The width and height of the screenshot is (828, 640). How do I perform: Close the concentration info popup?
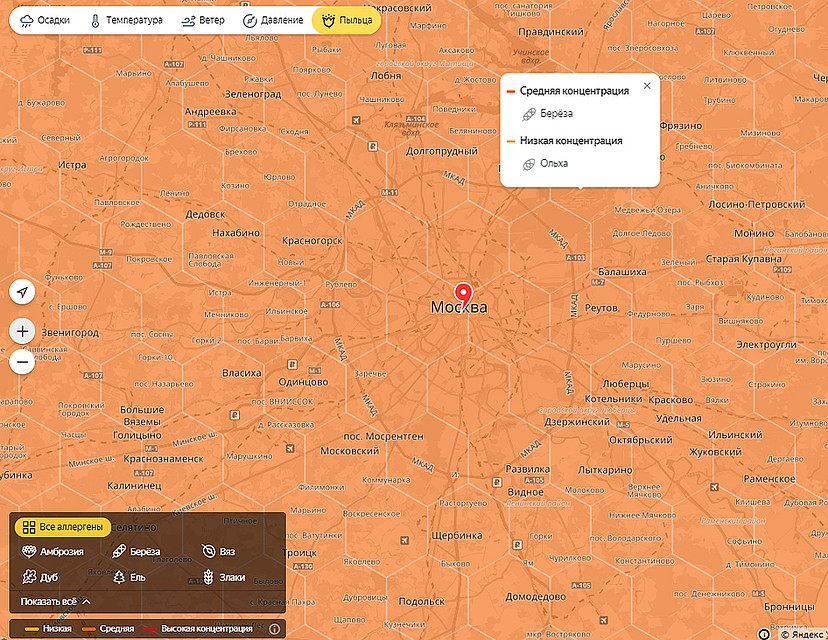point(647,86)
